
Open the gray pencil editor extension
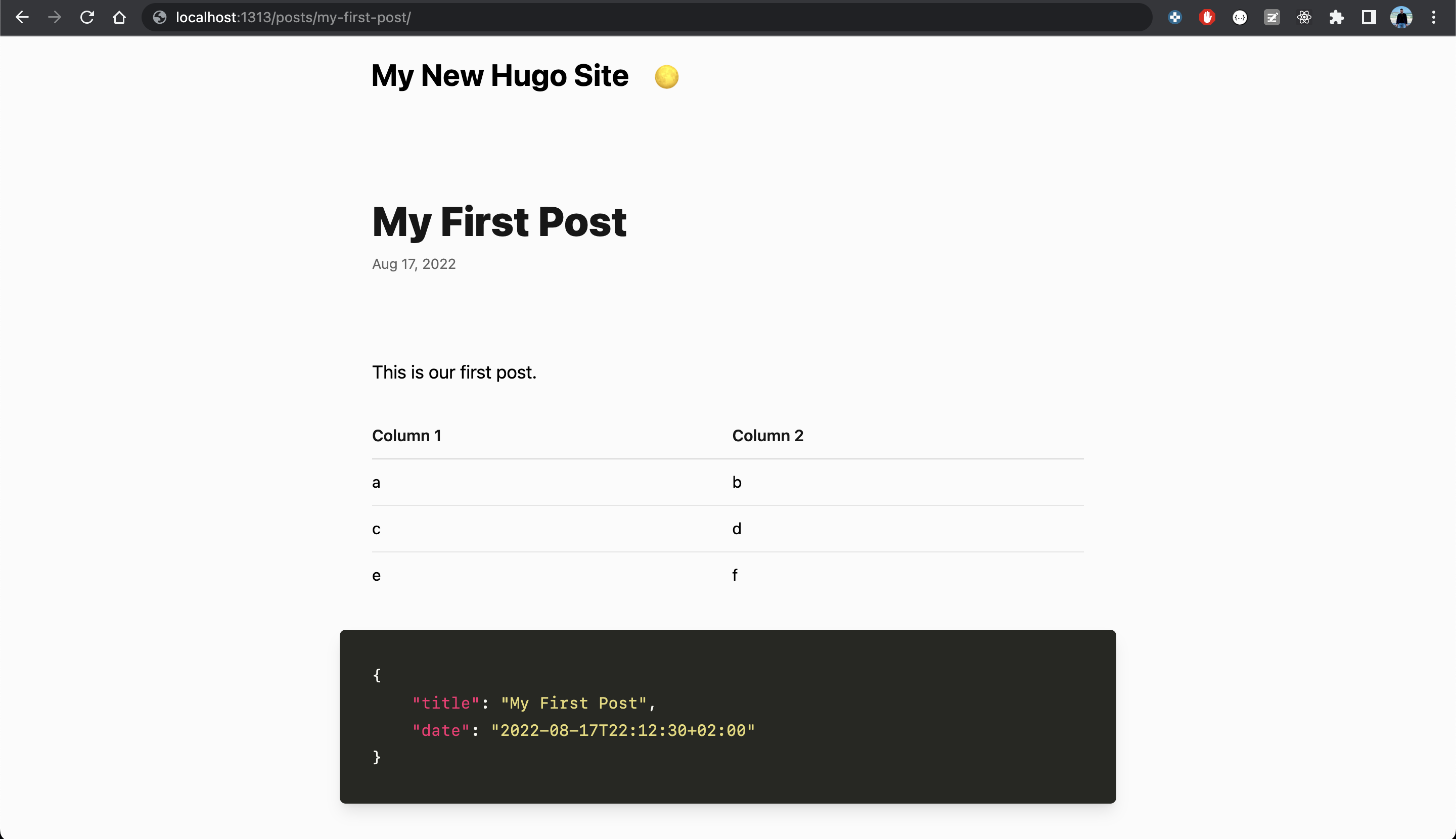point(1271,17)
